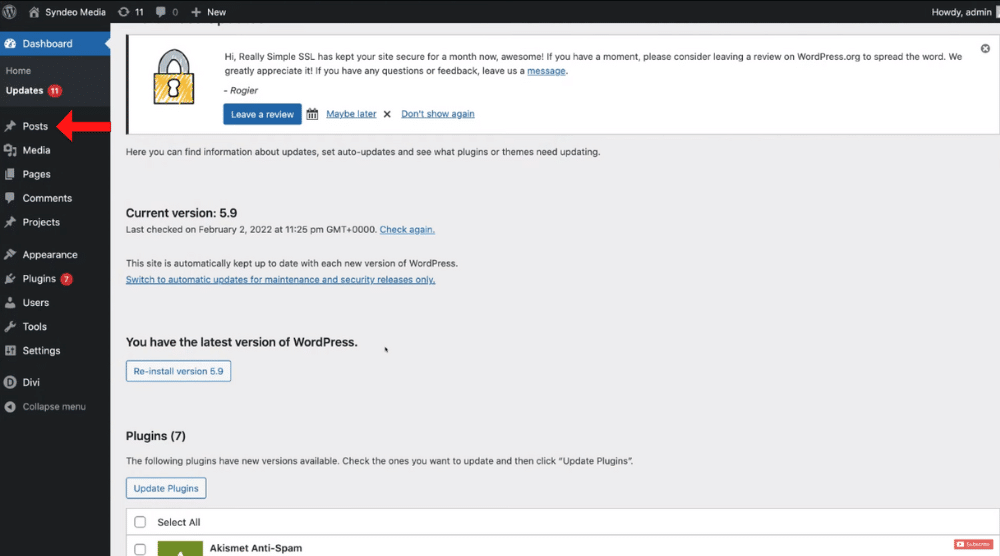Click the Plugins plug icon

point(10,279)
